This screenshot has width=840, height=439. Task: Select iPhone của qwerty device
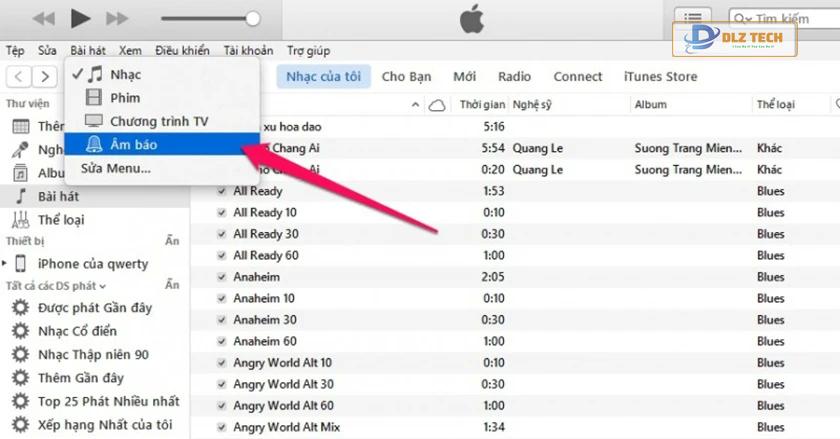coord(95,264)
